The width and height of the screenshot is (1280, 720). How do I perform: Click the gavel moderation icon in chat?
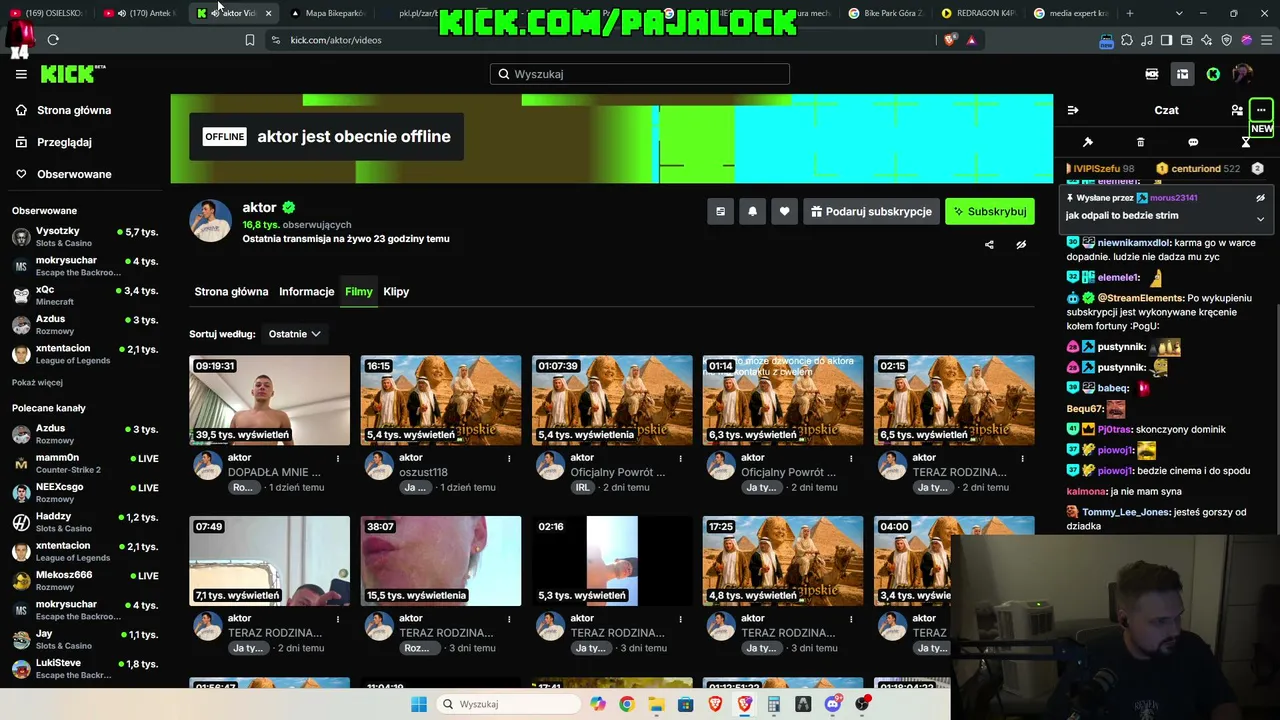click(x=1088, y=142)
